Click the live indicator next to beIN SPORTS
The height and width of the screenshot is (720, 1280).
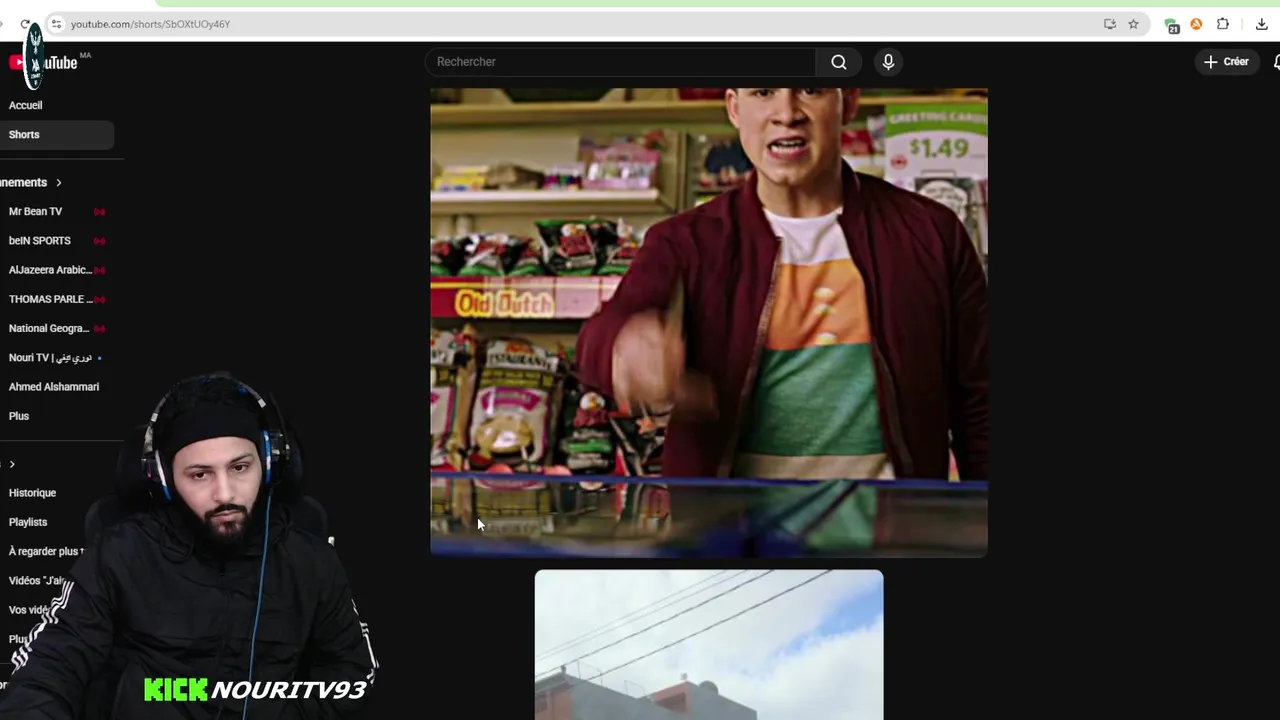tap(99, 241)
